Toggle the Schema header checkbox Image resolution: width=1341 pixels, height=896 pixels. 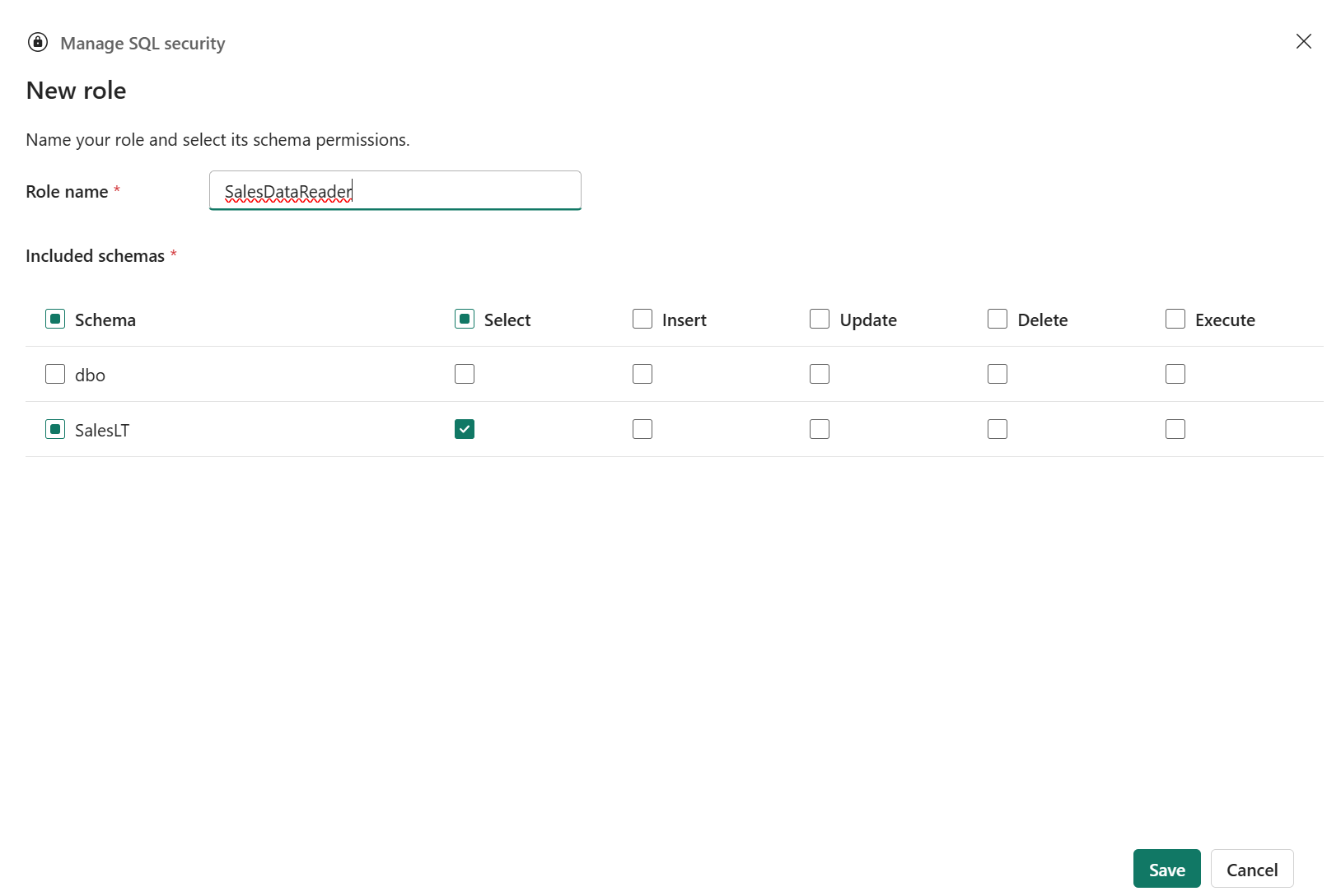click(x=55, y=319)
